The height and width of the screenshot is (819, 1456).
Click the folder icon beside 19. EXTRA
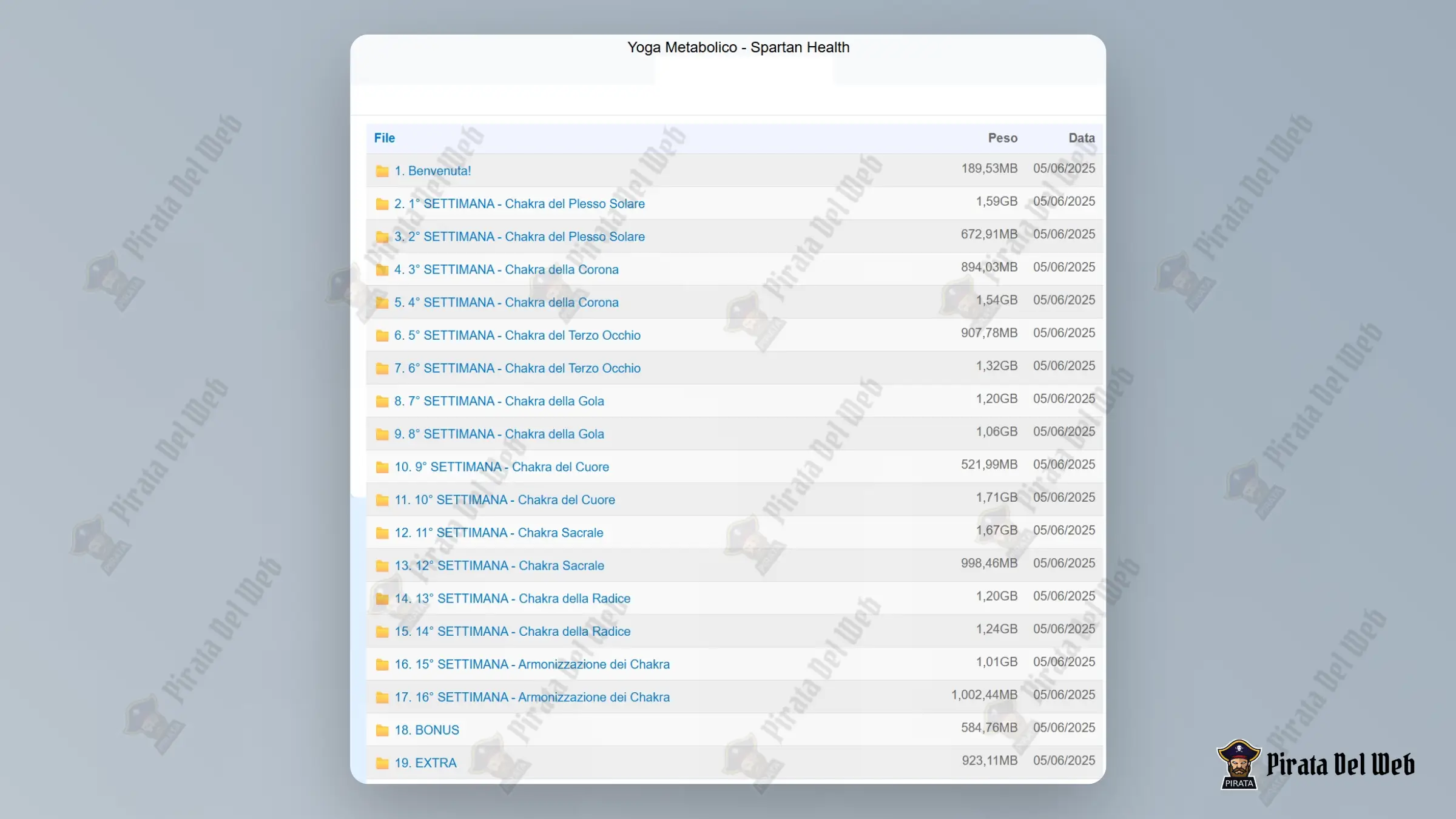click(382, 763)
